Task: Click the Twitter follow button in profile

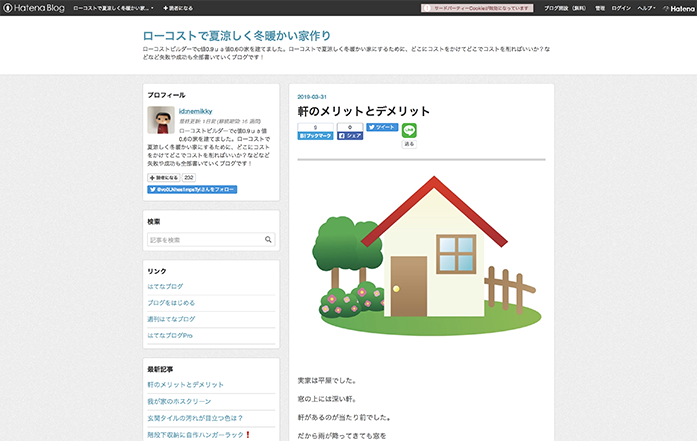Action: click(x=192, y=189)
